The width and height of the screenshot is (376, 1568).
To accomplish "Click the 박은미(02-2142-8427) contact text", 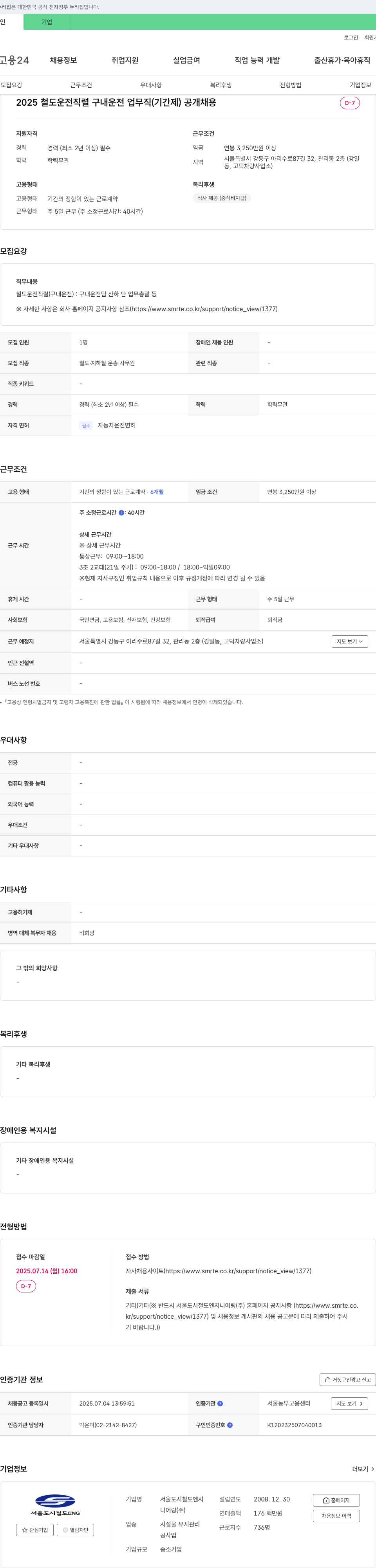I will pos(108,1425).
